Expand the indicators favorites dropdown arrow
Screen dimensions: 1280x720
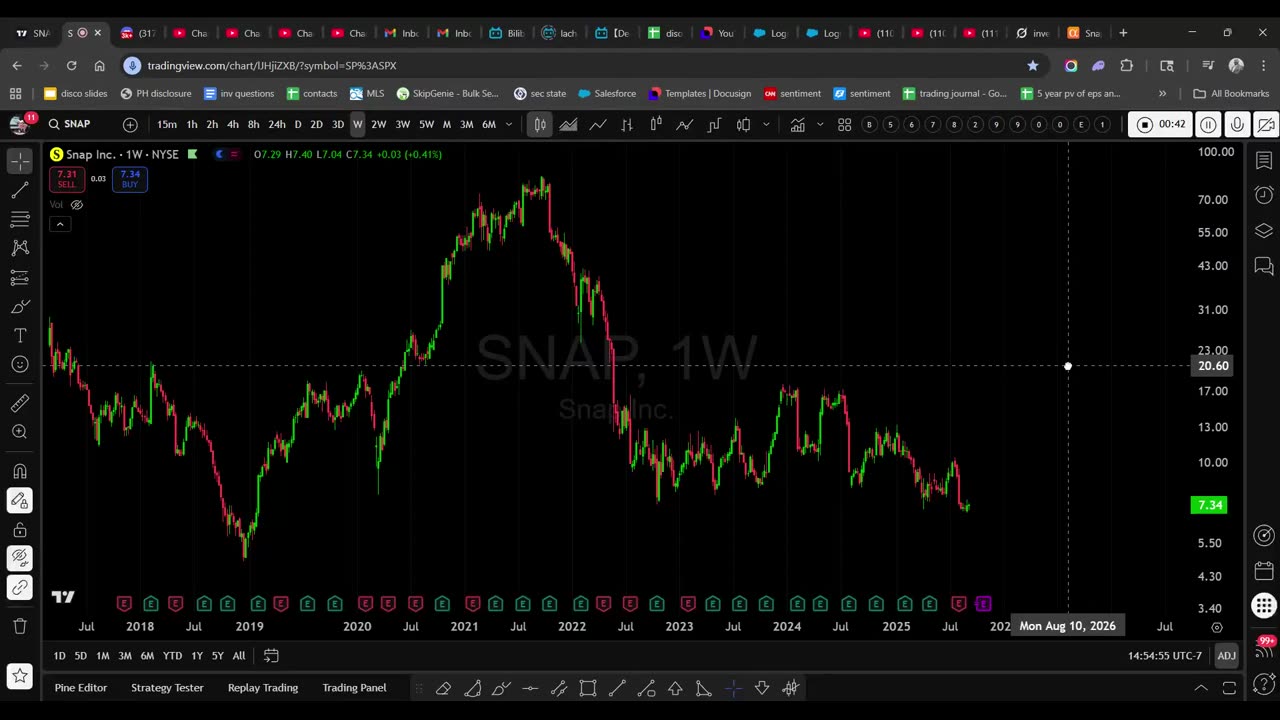821,124
